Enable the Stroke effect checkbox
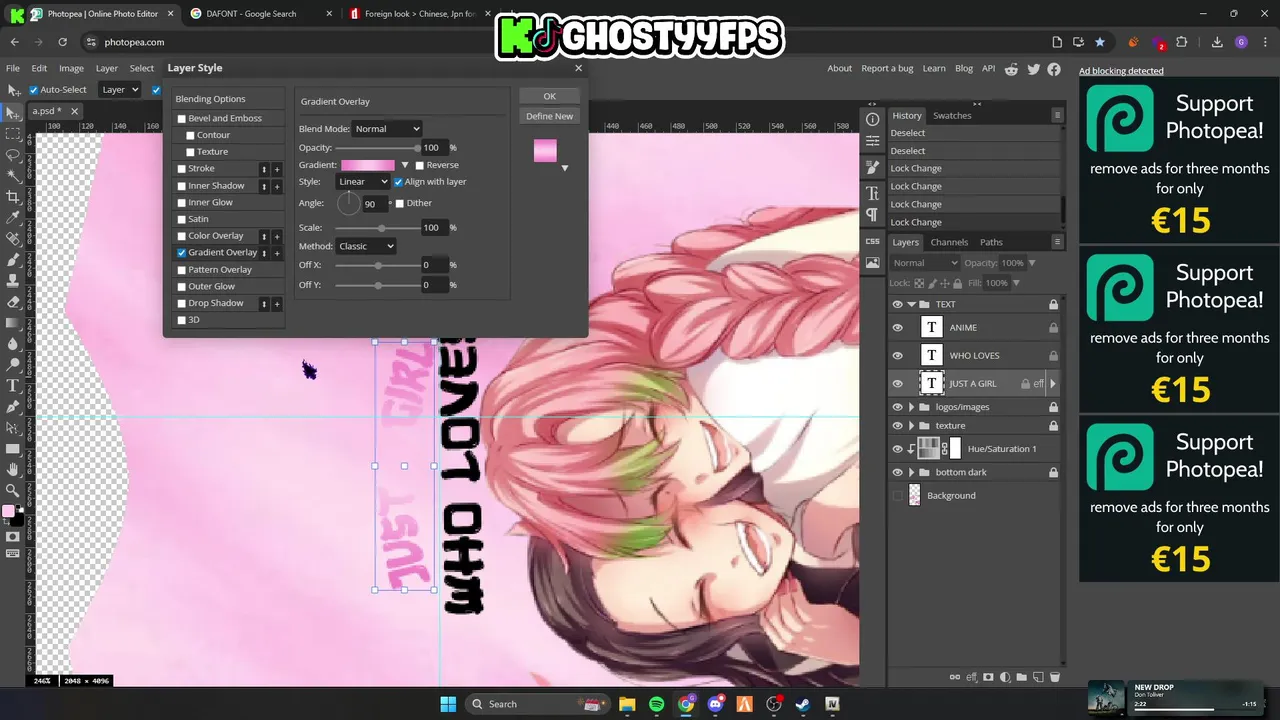1280x720 pixels. point(181,169)
